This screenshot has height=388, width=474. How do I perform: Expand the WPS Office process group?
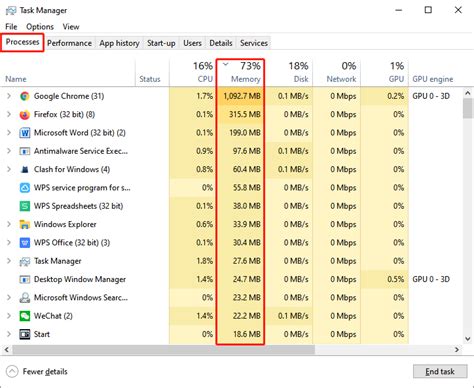coord(9,243)
